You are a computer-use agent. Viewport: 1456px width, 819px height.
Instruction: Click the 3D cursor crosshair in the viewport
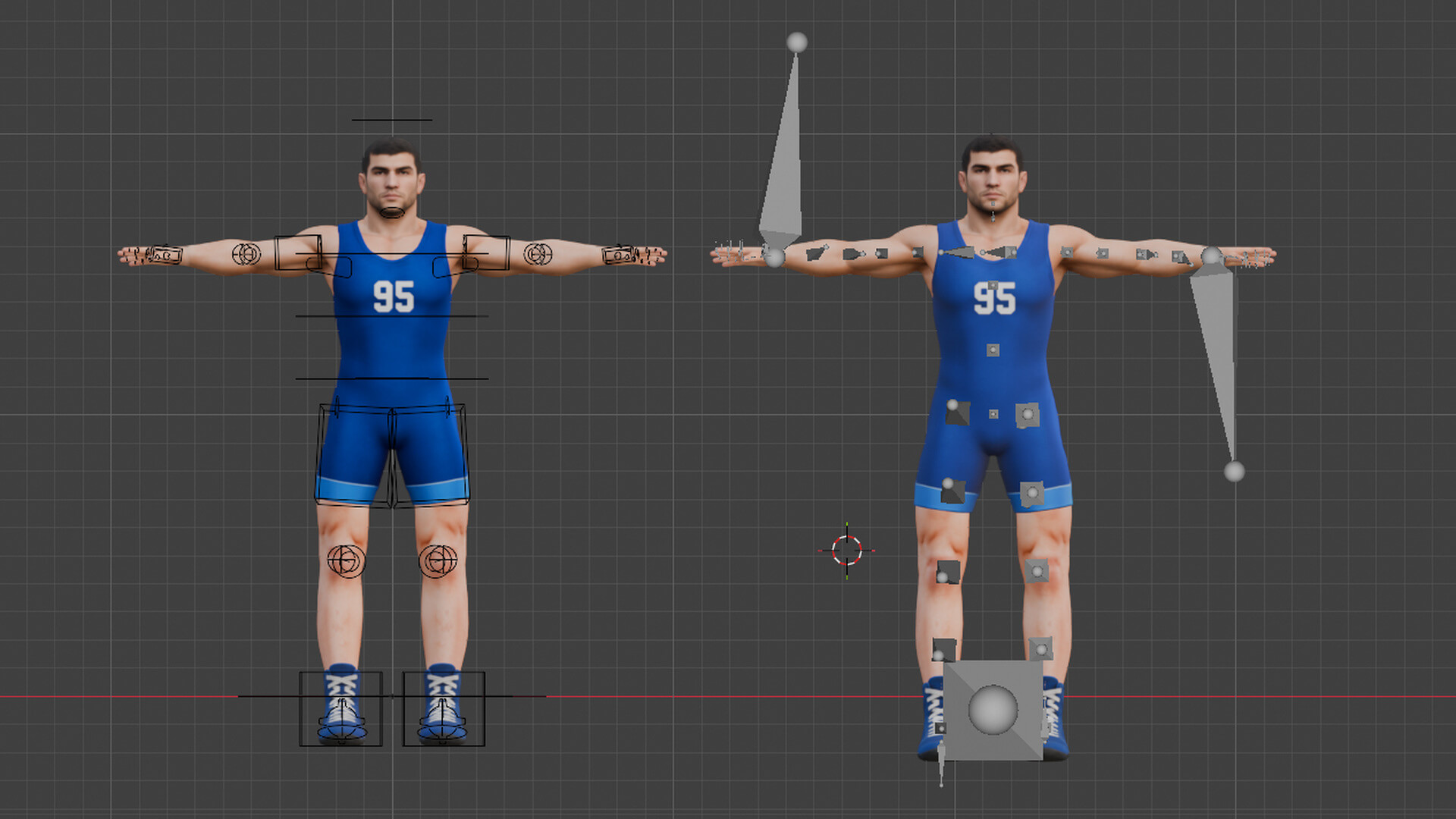[847, 551]
